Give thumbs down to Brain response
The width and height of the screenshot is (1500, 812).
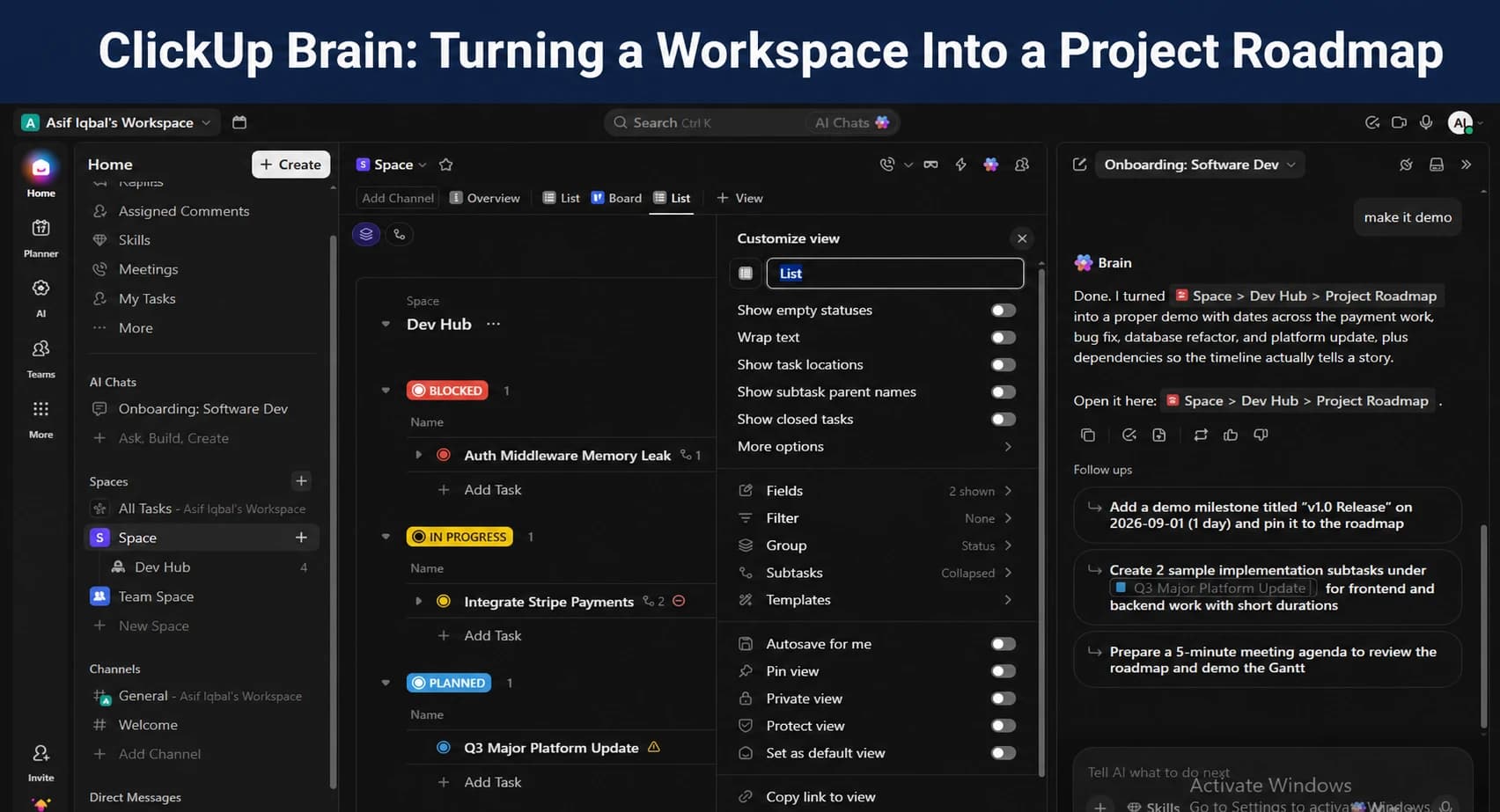point(1261,435)
